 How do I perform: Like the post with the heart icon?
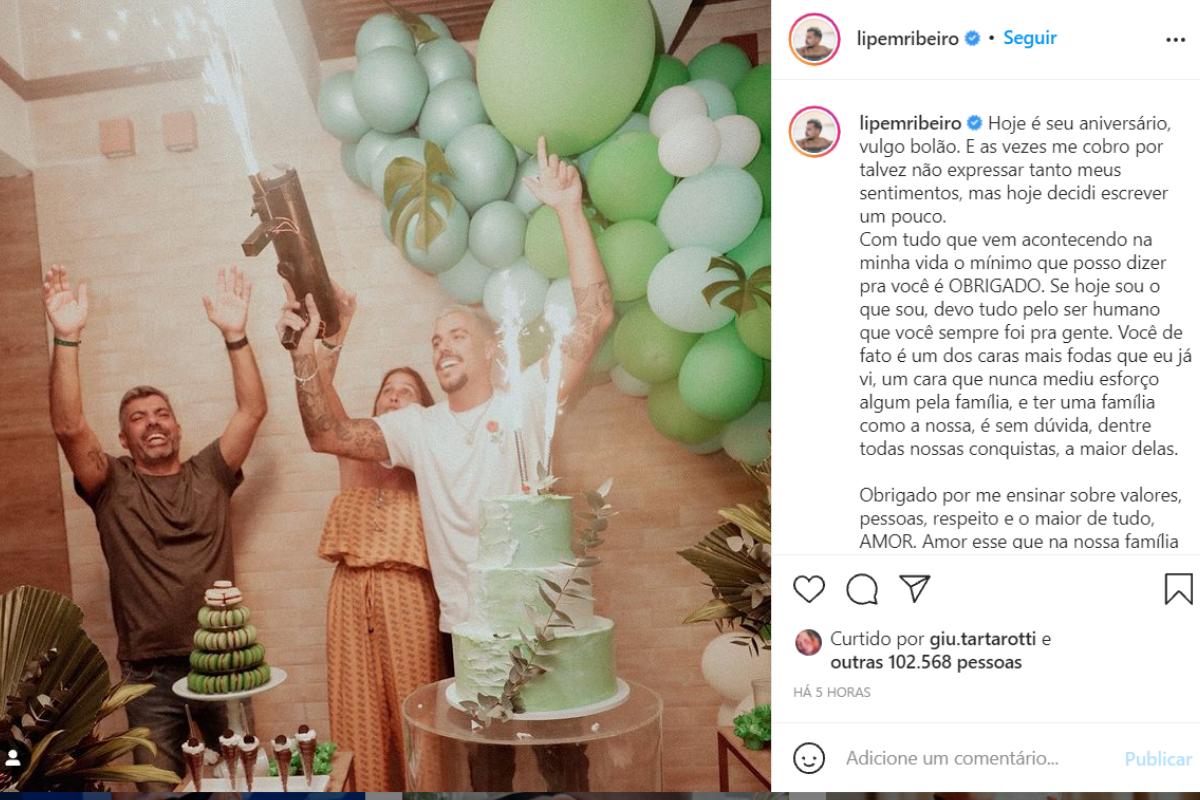pyautogui.click(x=809, y=588)
